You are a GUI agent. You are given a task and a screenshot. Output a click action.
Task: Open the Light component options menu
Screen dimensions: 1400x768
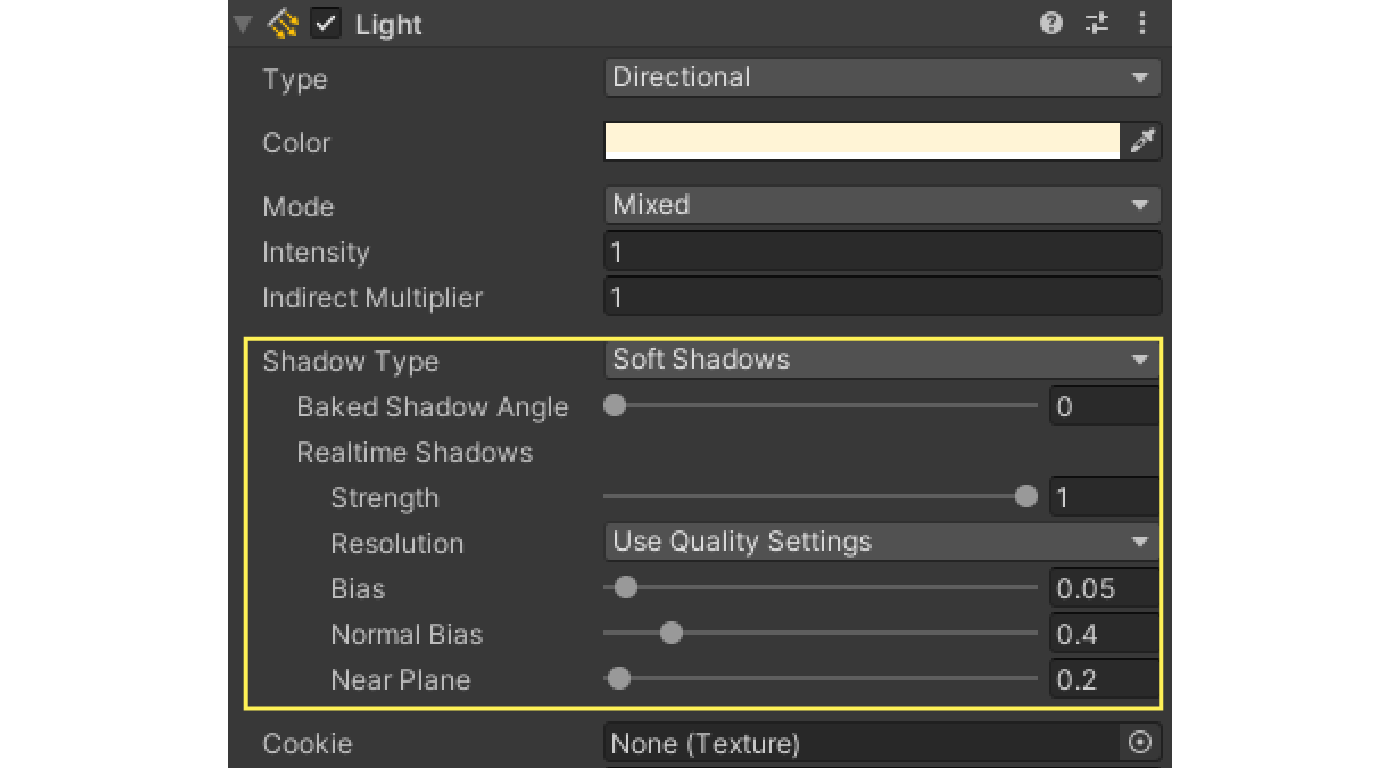coord(1142,24)
